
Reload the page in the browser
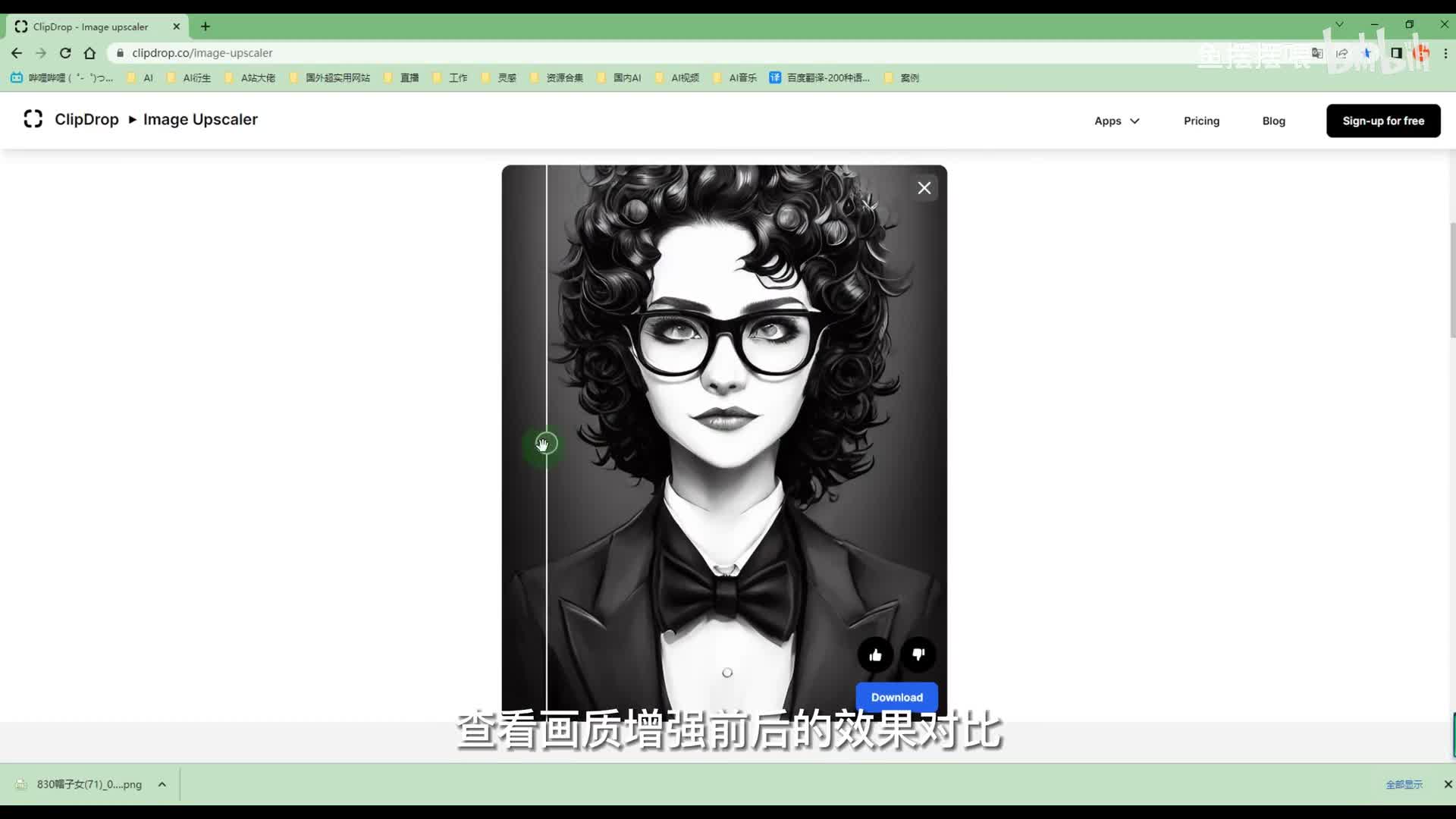[x=65, y=53]
